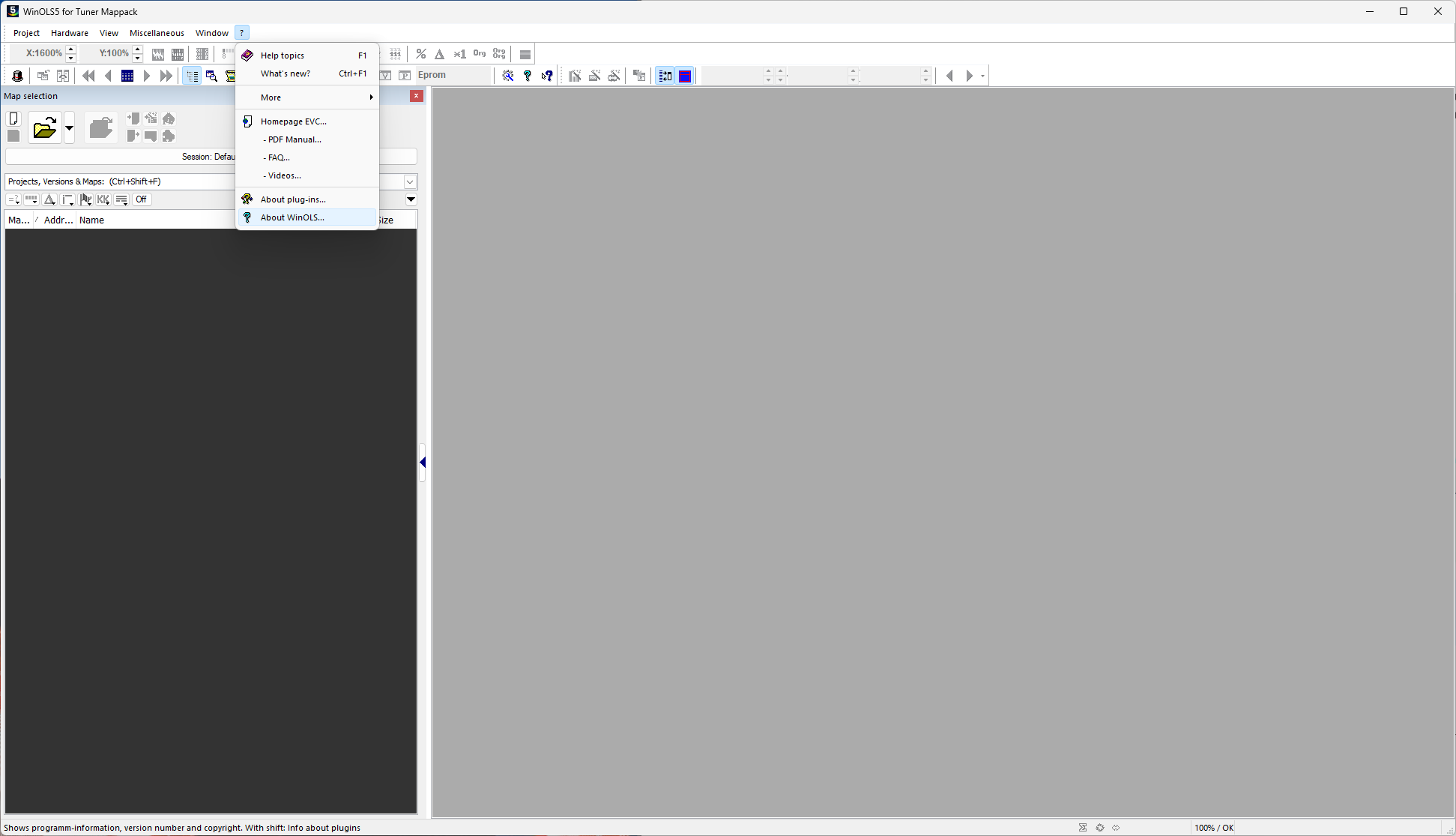Open the project folder icon

point(45,128)
